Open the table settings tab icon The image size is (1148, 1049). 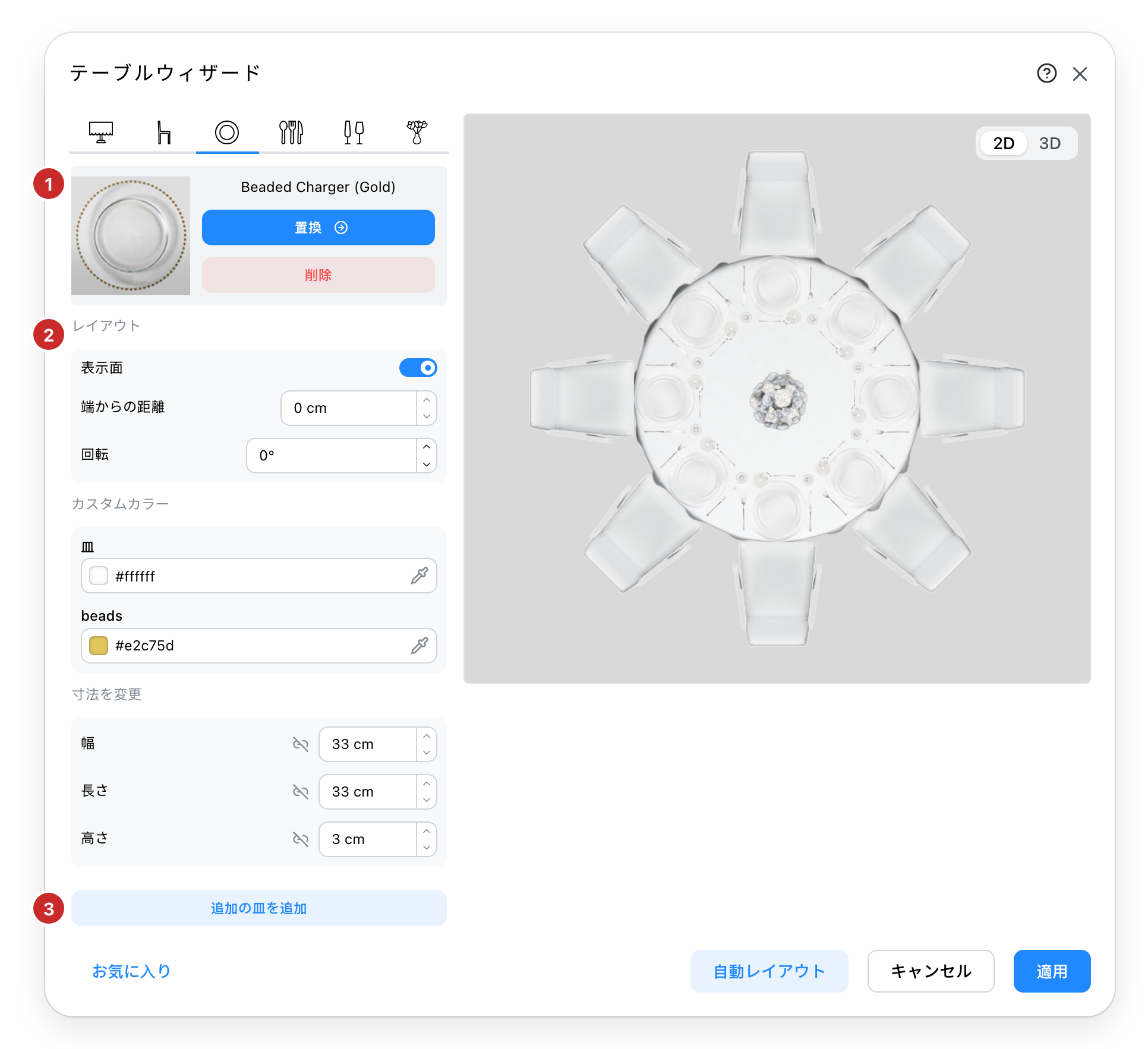[101, 132]
